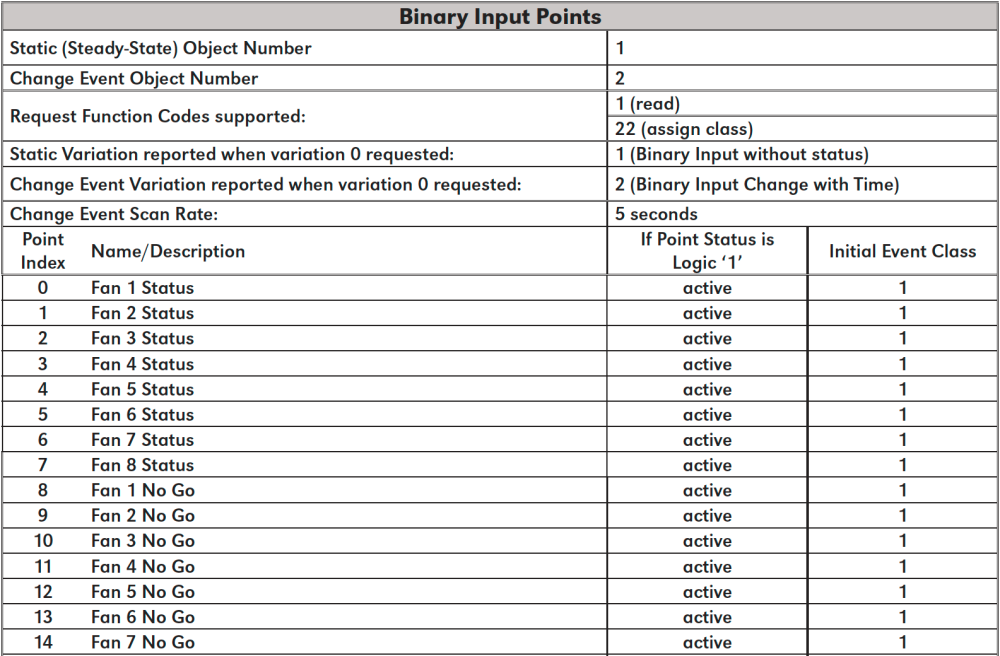The width and height of the screenshot is (1000, 656).
Task: Select the Static (Steady-State) Object Number row label
Action: pyautogui.click(x=161, y=48)
